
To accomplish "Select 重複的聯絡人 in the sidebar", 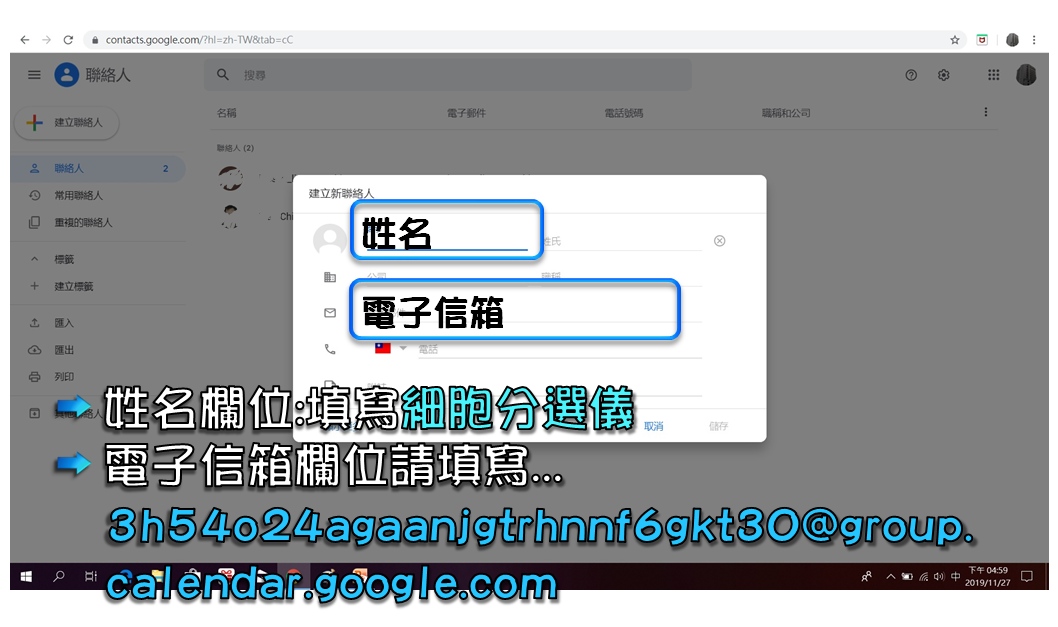I will tap(83, 223).
